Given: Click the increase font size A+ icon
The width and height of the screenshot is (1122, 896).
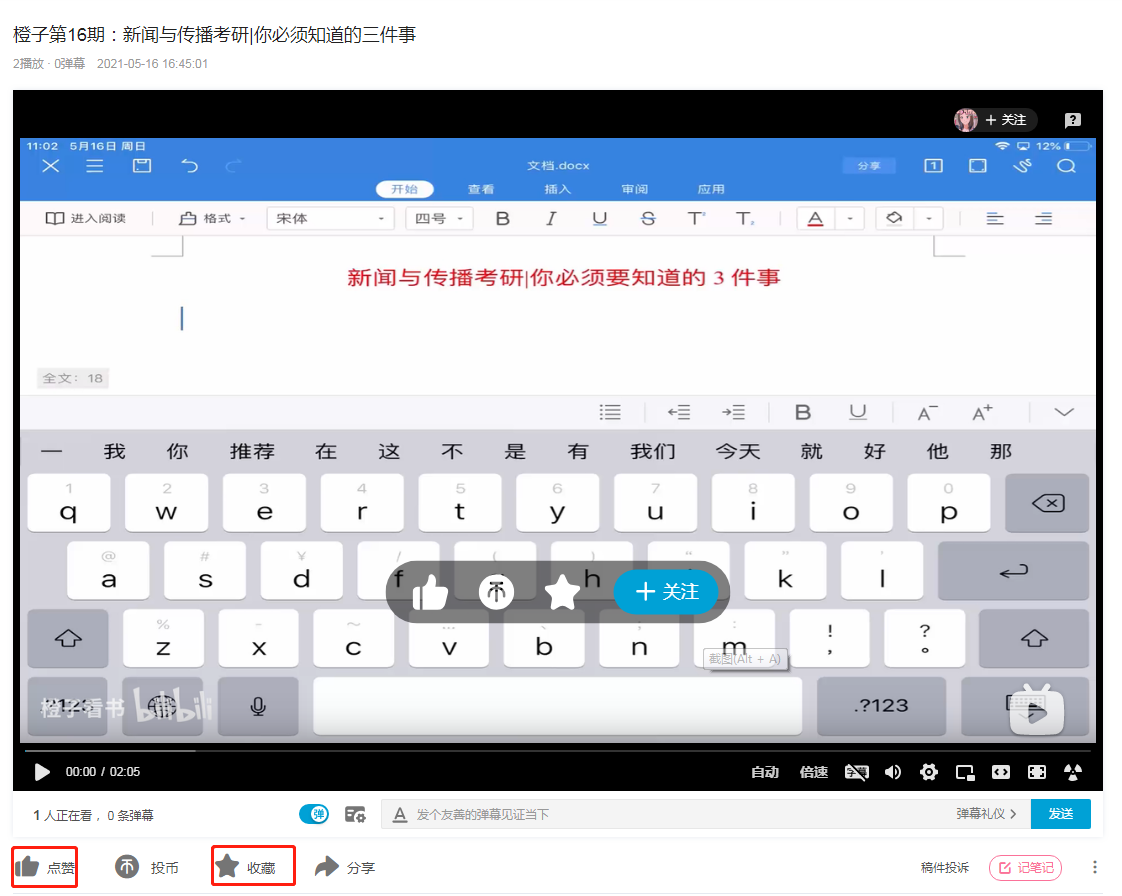Looking at the screenshot, I should 982,412.
